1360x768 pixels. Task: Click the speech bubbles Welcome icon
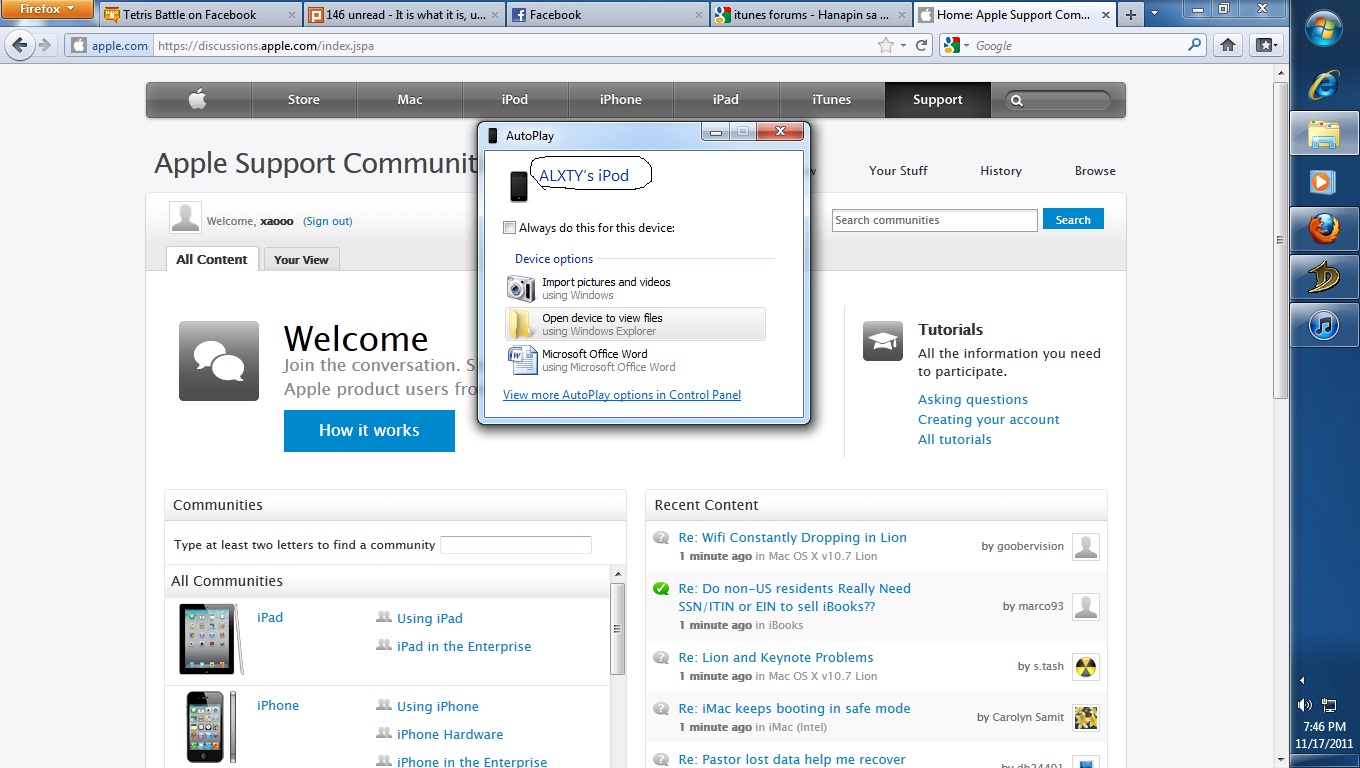pos(219,361)
